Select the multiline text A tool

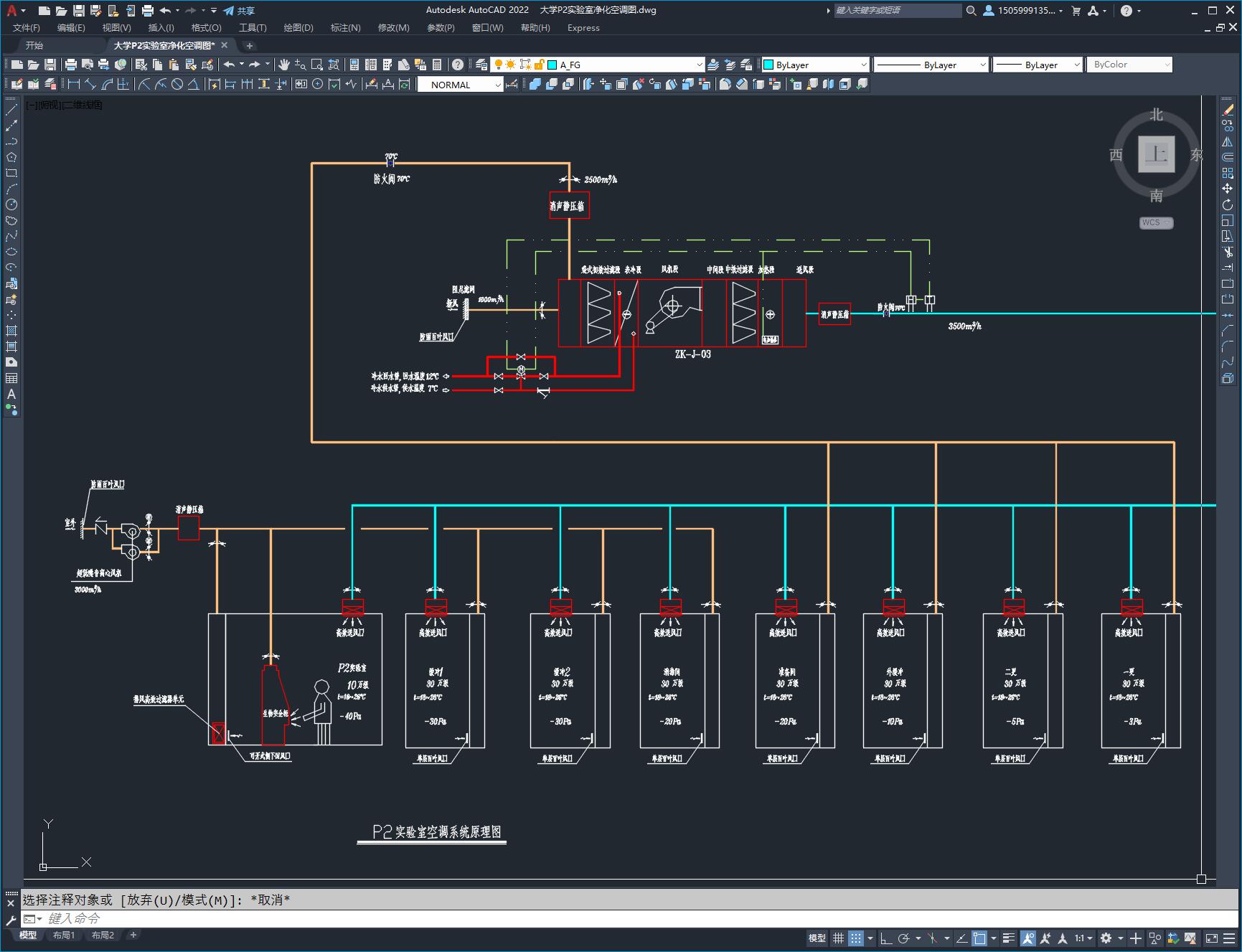pyautogui.click(x=11, y=394)
